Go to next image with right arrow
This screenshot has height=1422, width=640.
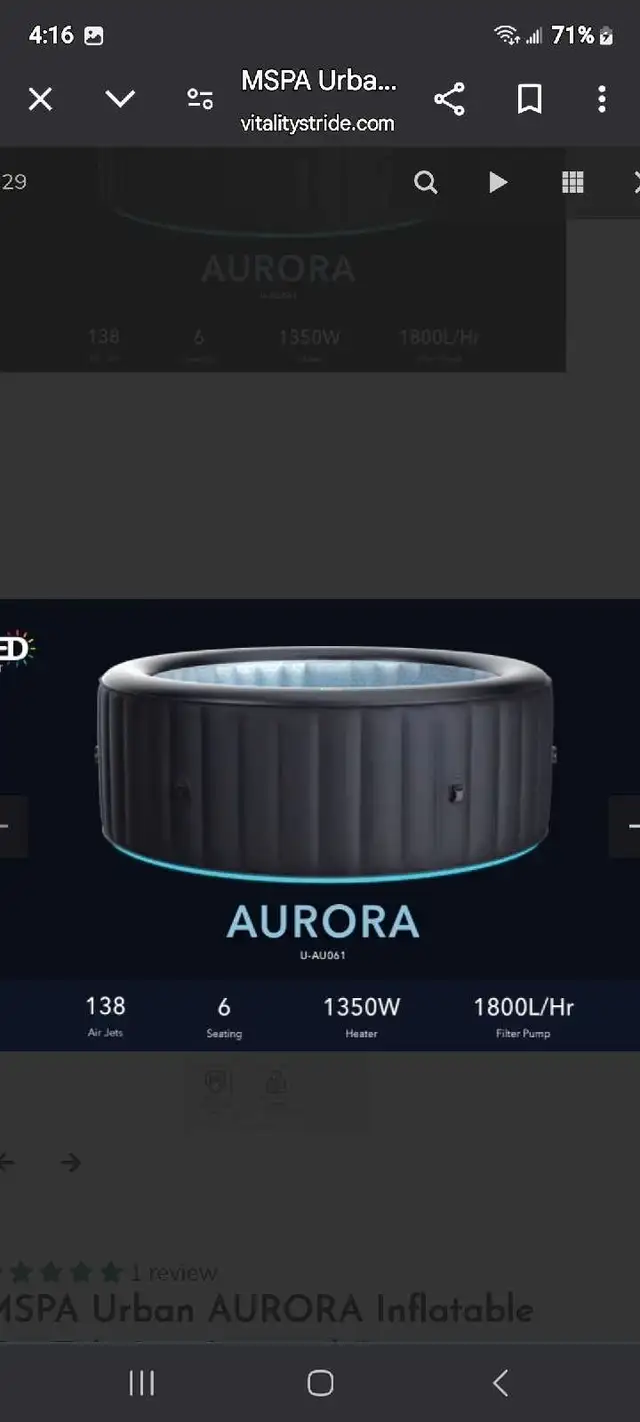(x=626, y=826)
